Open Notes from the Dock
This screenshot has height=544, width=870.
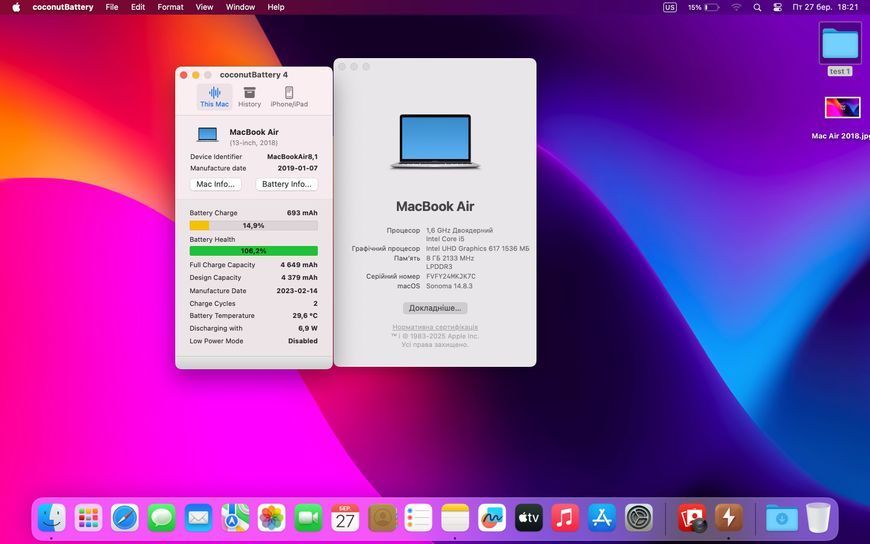pos(455,518)
